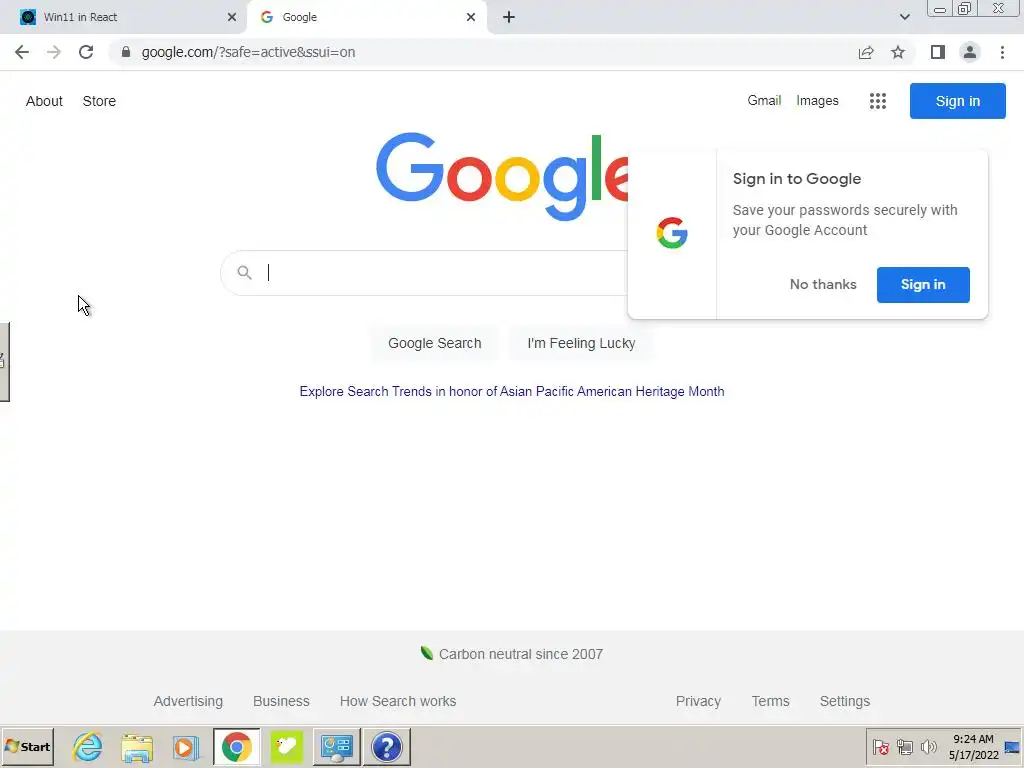The width and height of the screenshot is (1024, 768).
Task: Dismiss popup with No thanks
Action: pyautogui.click(x=823, y=284)
